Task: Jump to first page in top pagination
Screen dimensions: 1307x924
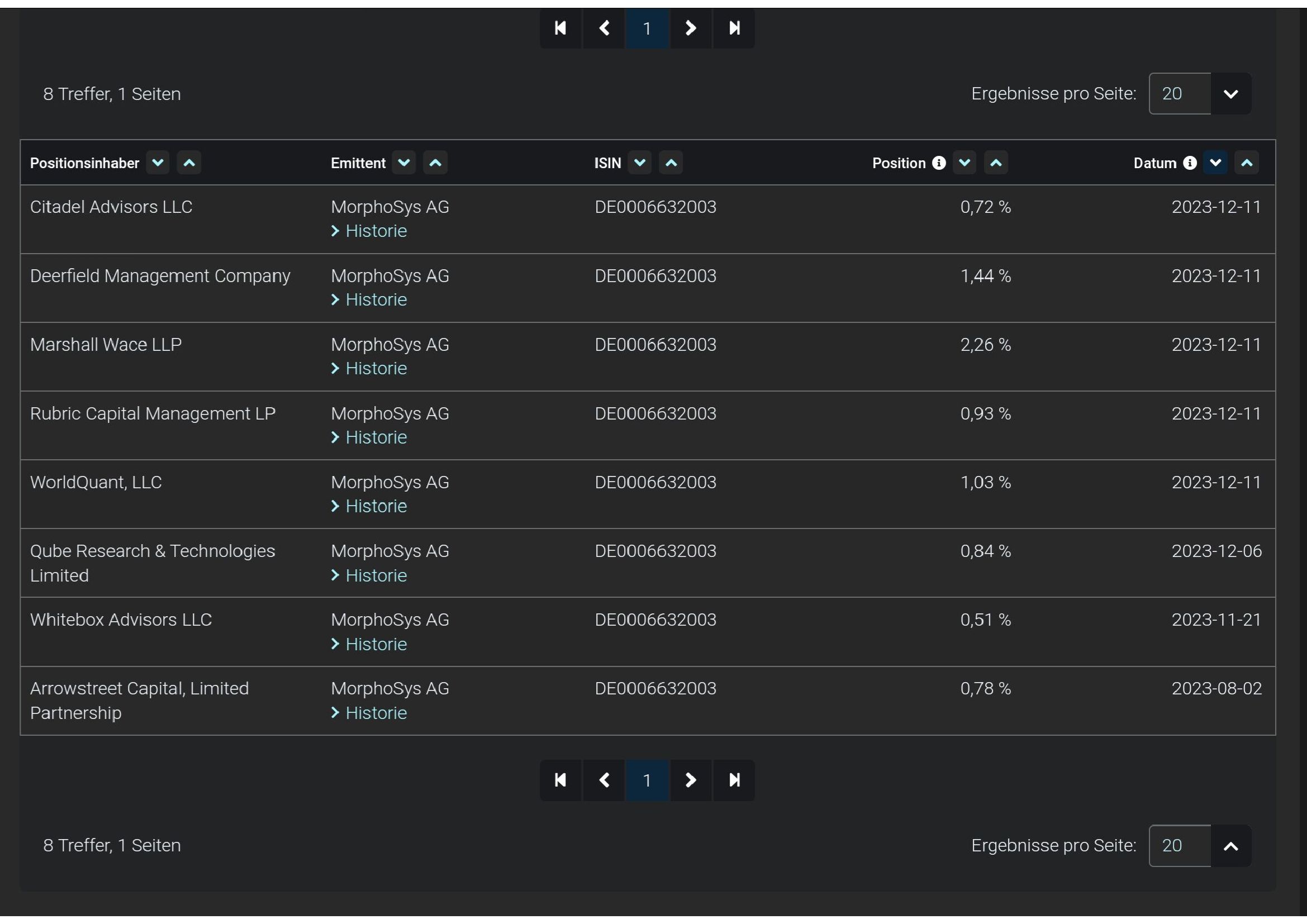Action: (560, 28)
